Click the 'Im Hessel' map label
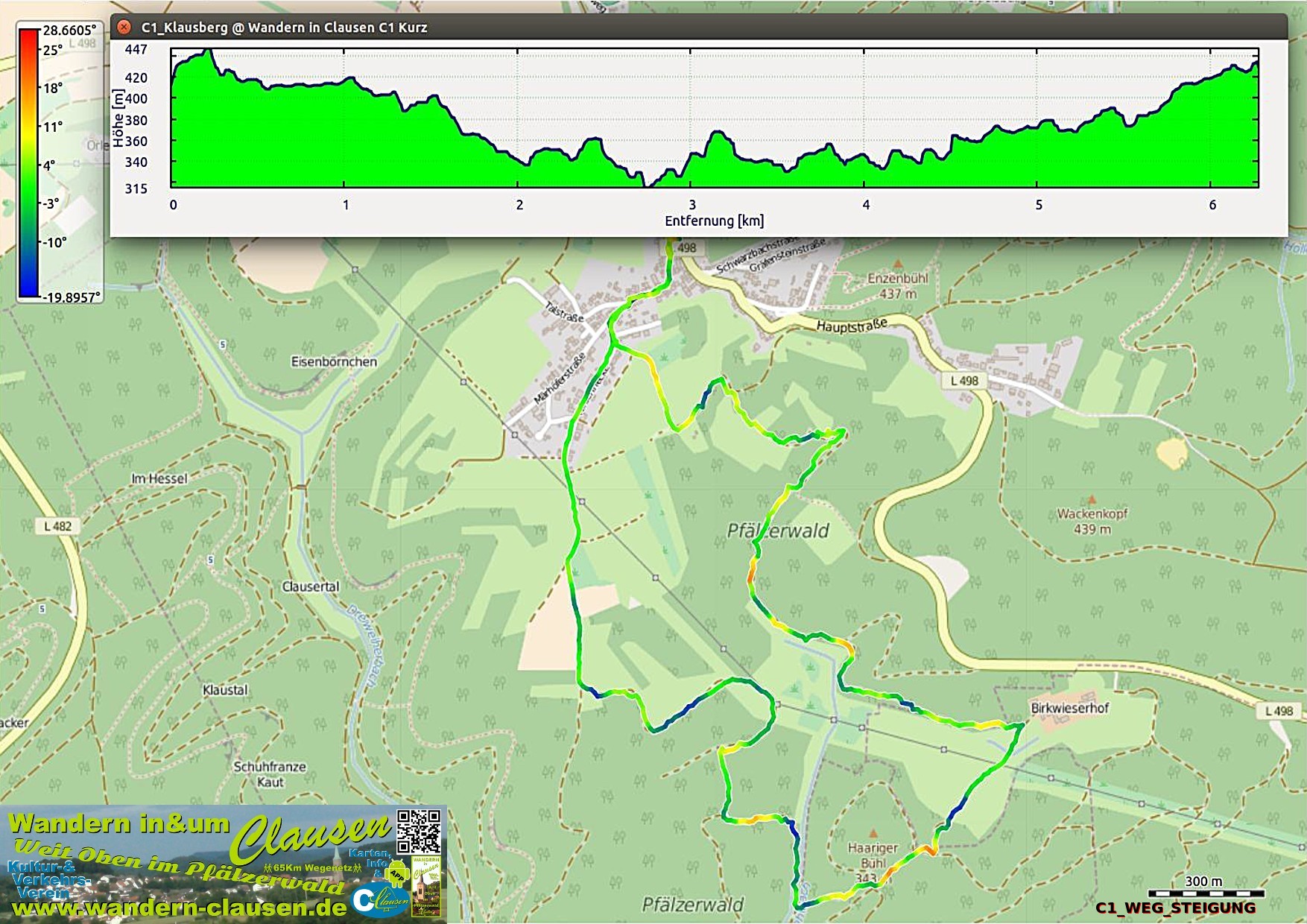Viewport: 1307px width, 924px height. 159,478
